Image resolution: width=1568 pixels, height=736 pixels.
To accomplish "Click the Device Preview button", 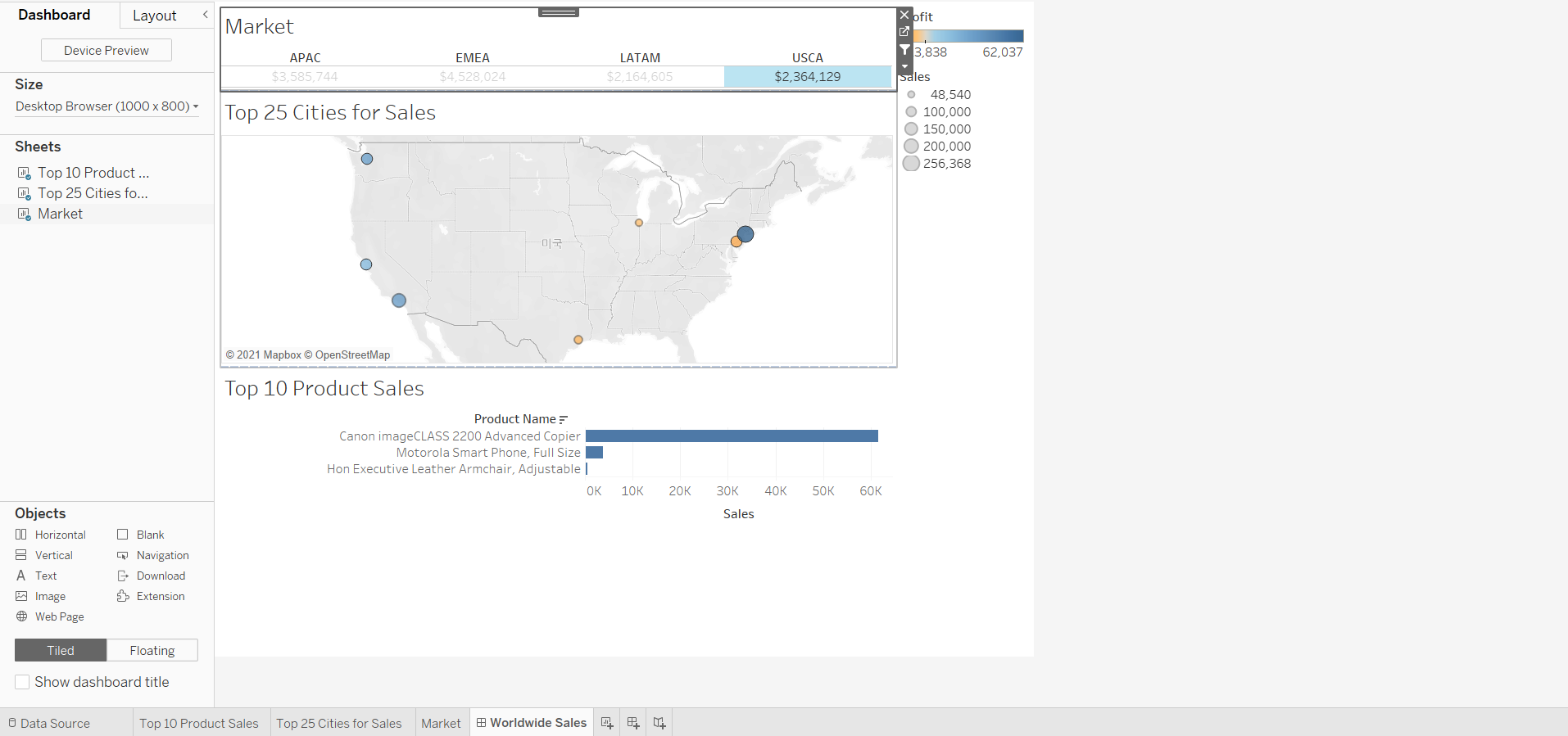I will [106, 50].
